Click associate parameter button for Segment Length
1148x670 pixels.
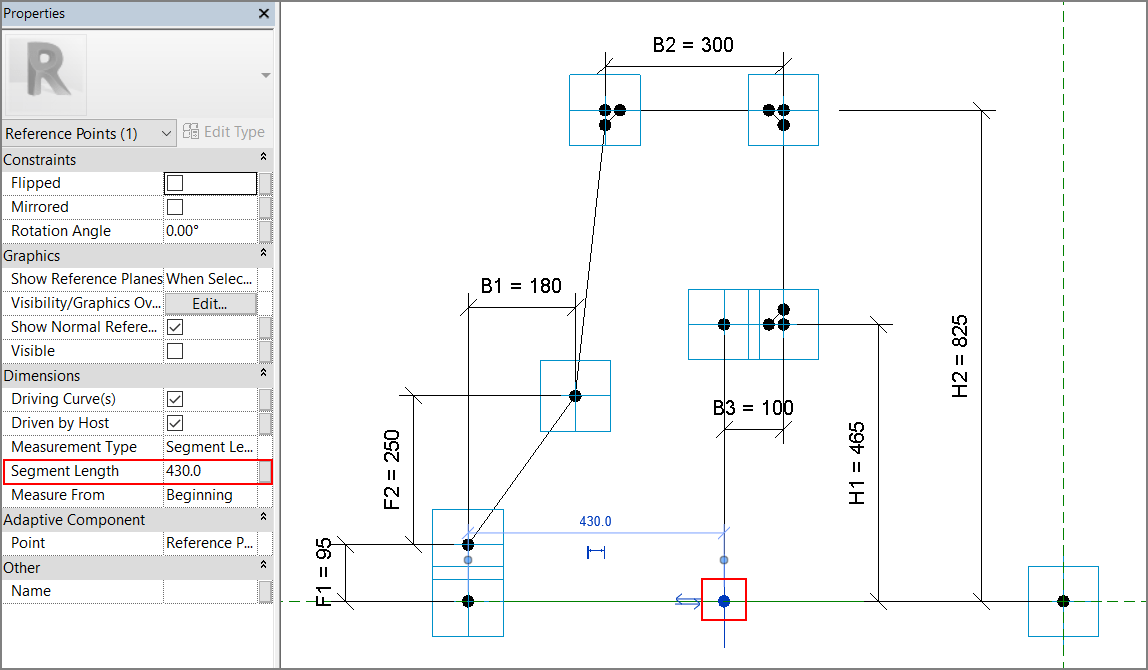266,471
